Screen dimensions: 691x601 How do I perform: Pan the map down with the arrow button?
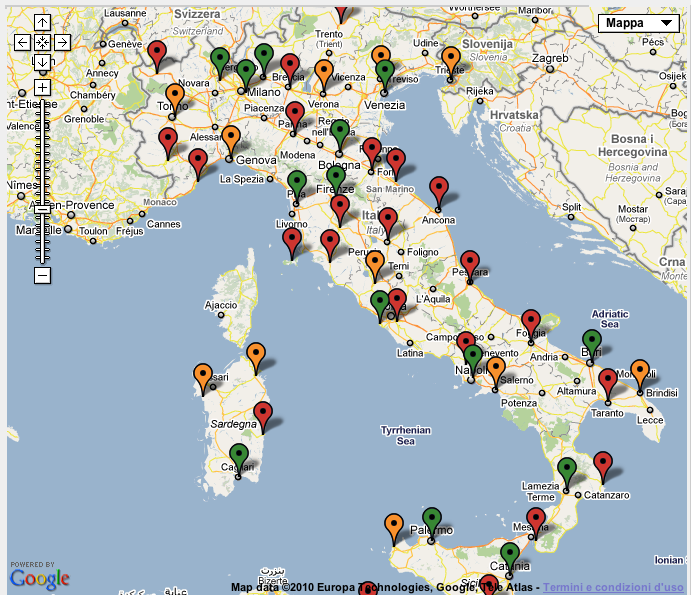pyautogui.click(x=42, y=62)
